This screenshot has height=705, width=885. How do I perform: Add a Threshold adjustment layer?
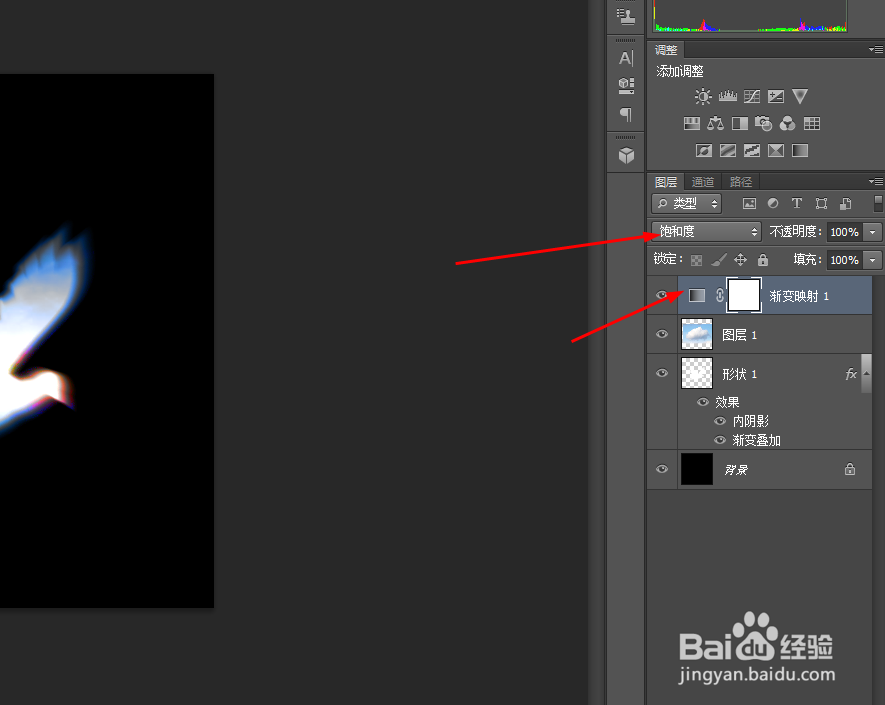pyautogui.click(x=752, y=151)
